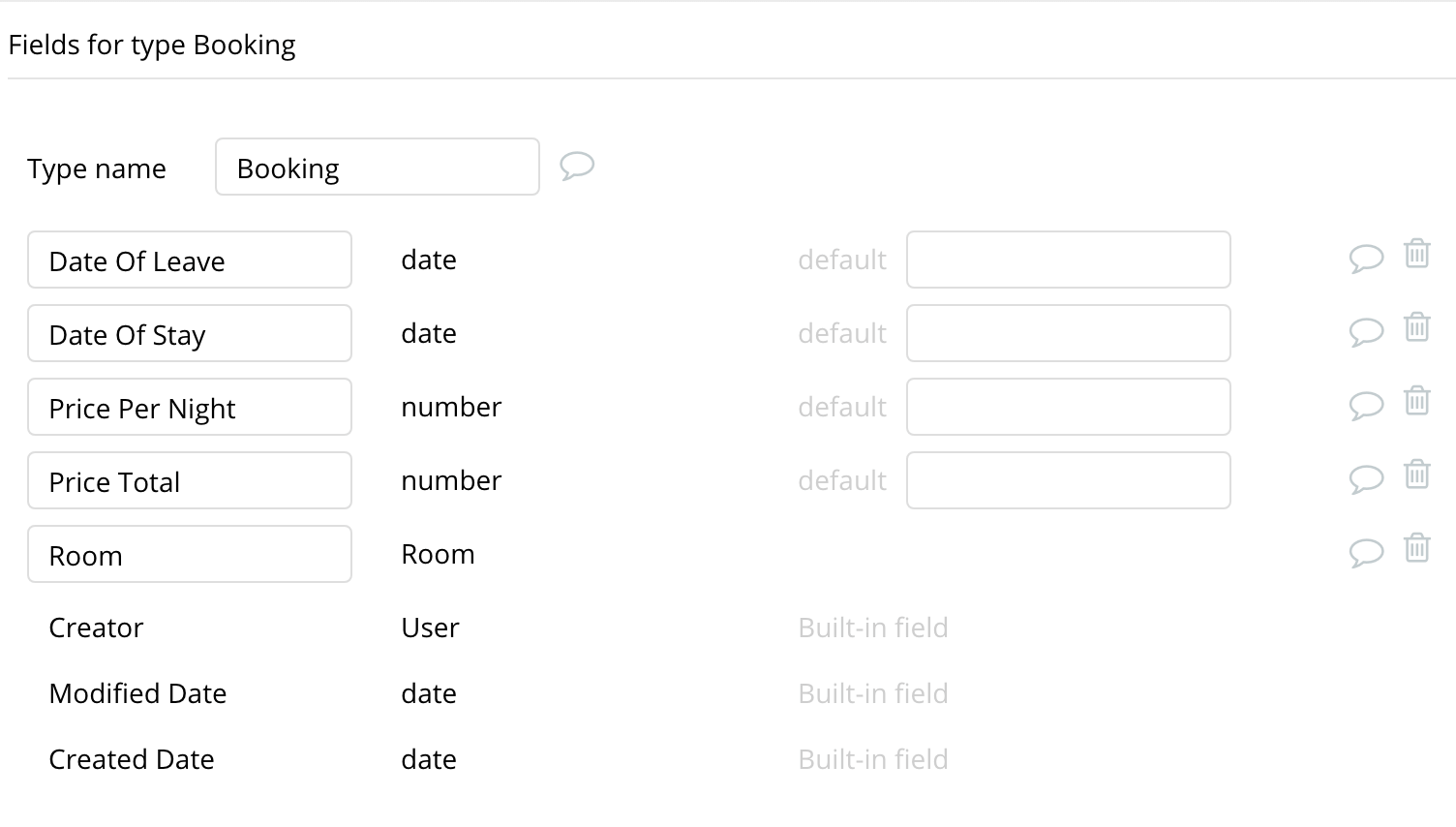The width and height of the screenshot is (1456, 827).
Task: Delete the Date Of Leave field
Action: click(1417, 254)
